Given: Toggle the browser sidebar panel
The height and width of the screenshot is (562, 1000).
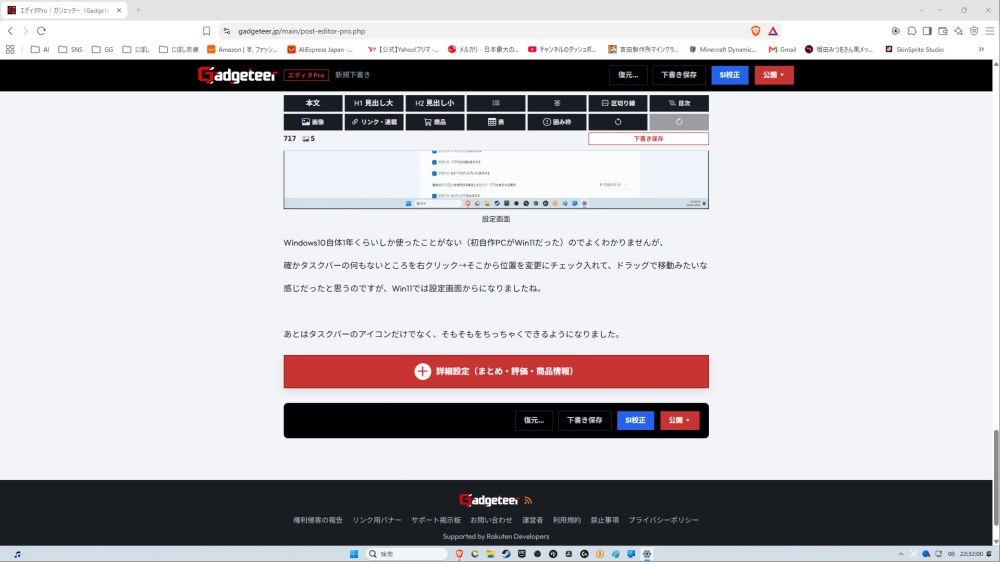Looking at the screenshot, I should click(x=927, y=31).
